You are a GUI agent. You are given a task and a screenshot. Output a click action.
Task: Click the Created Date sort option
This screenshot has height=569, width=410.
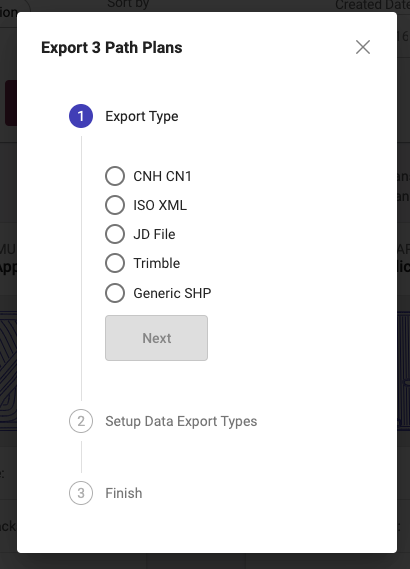click(372, 5)
